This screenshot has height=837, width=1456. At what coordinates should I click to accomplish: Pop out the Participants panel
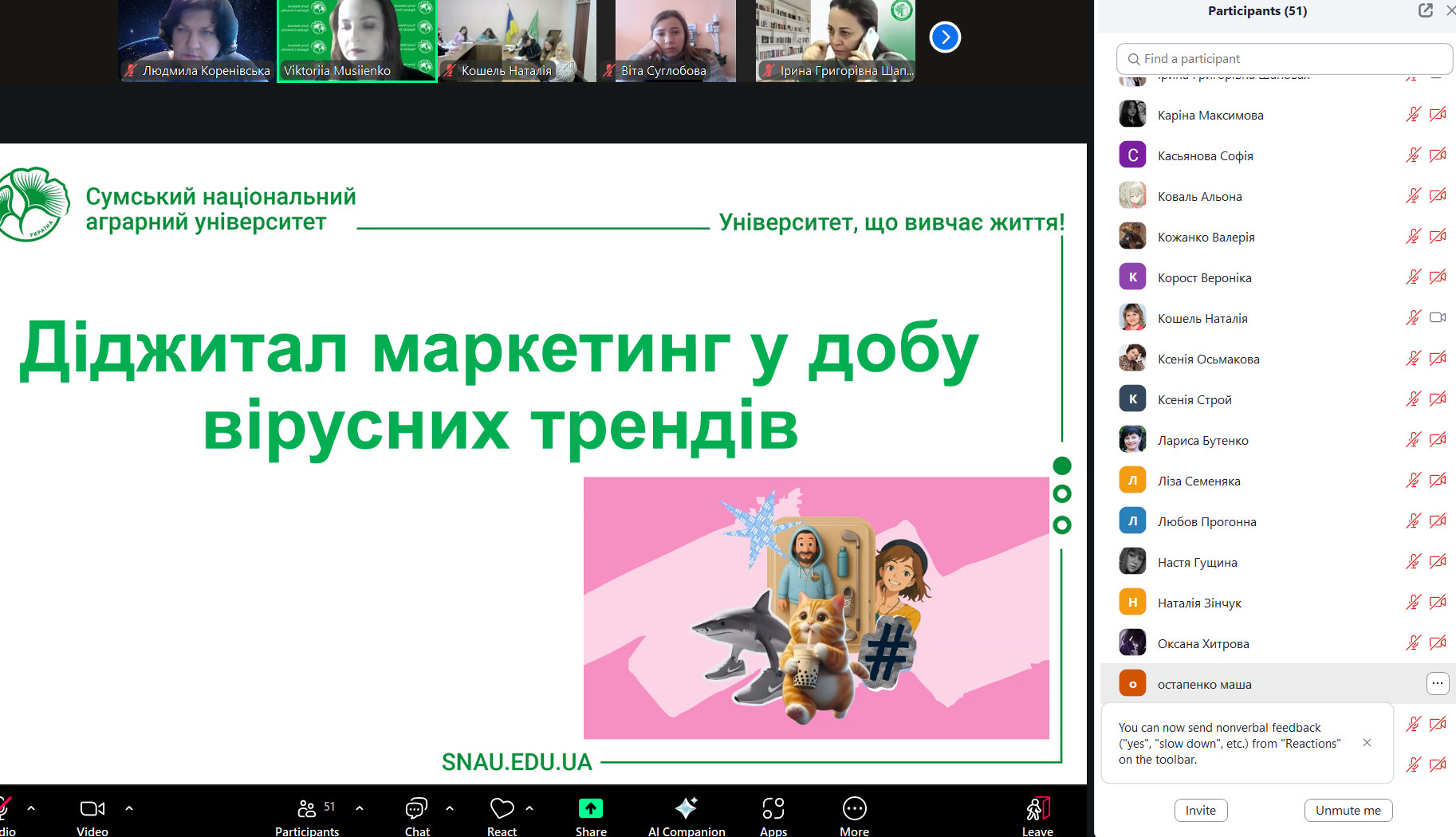click(x=1426, y=10)
